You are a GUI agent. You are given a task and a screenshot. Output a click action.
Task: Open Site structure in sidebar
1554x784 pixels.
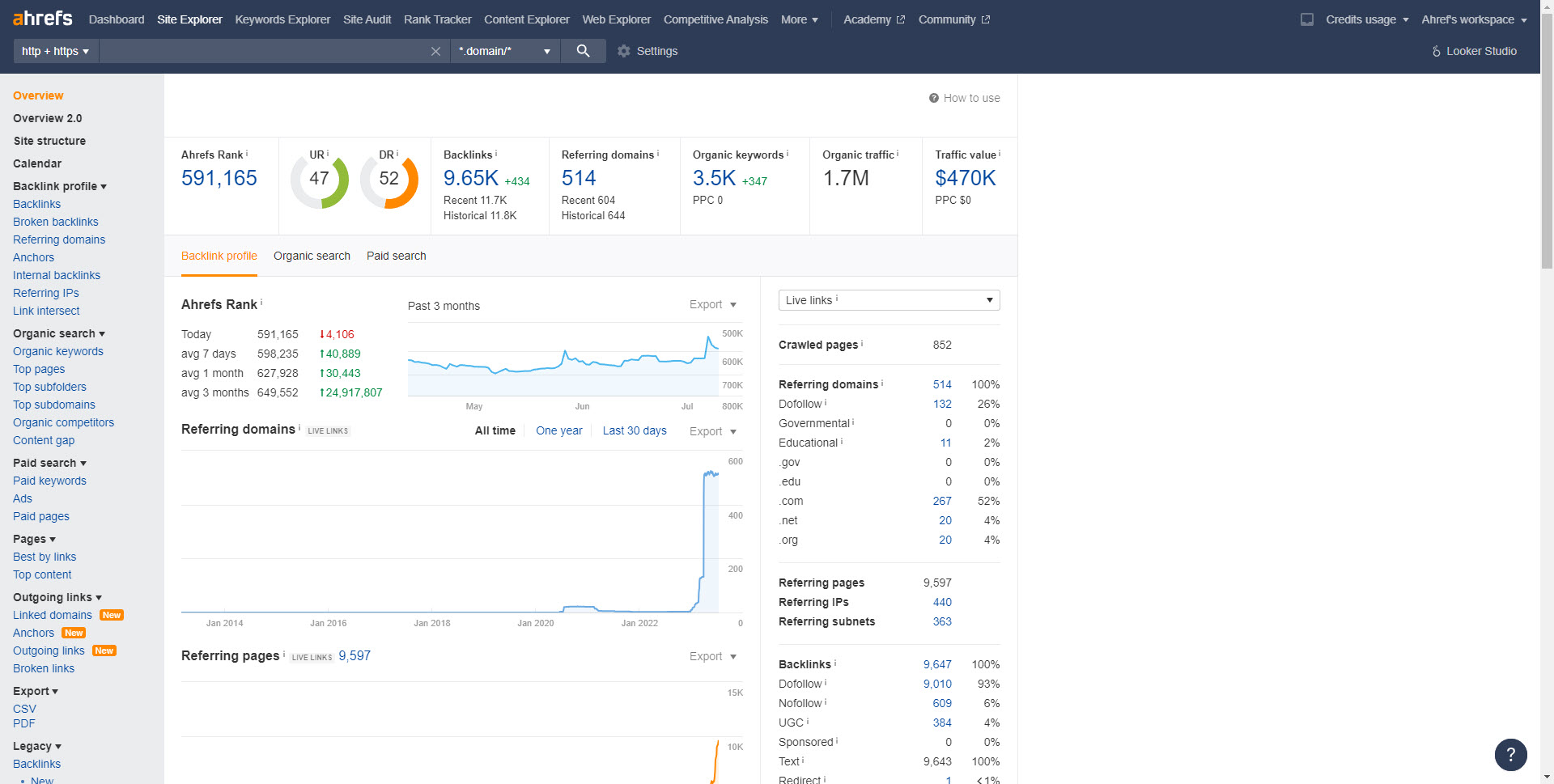click(49, 141)
